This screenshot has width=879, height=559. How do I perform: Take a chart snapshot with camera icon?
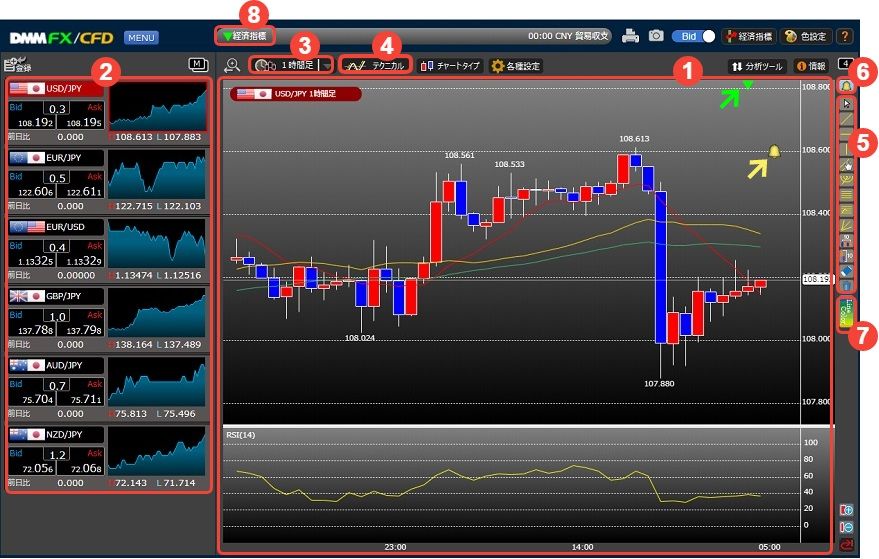[x=656, y=36]
